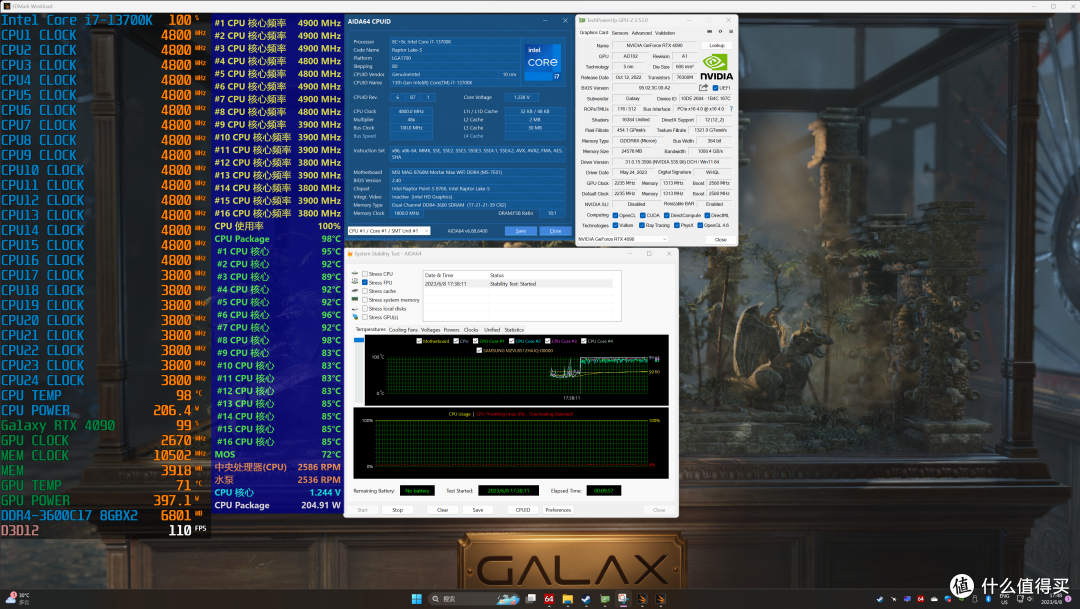
Task: Open the CPU core selector dropdown
Action: [389, 231]
